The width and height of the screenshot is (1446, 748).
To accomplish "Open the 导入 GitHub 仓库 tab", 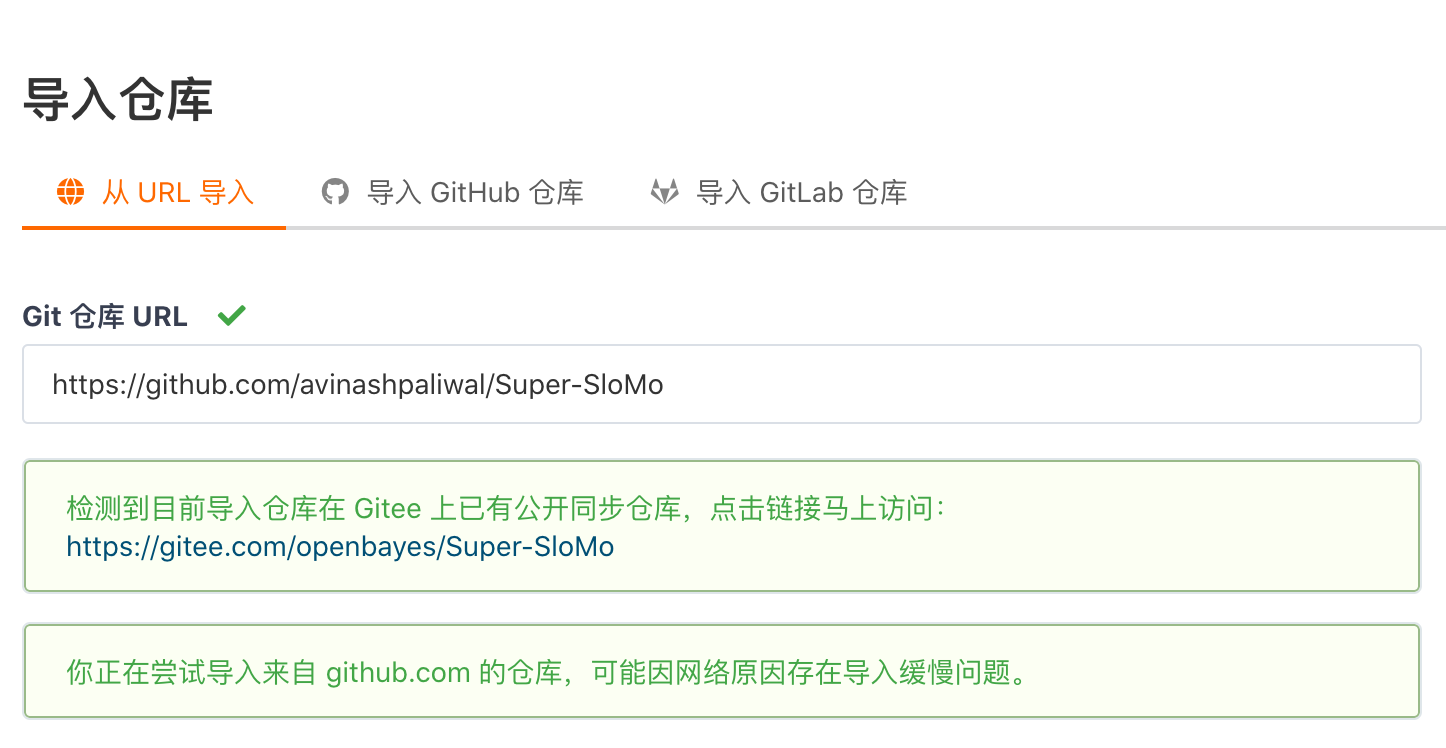I will coord(475,192).
